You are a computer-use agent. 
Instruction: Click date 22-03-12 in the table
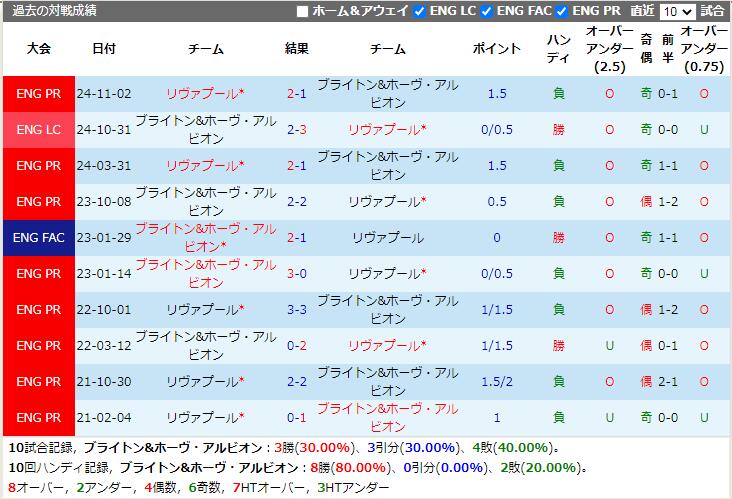point(104,345)
